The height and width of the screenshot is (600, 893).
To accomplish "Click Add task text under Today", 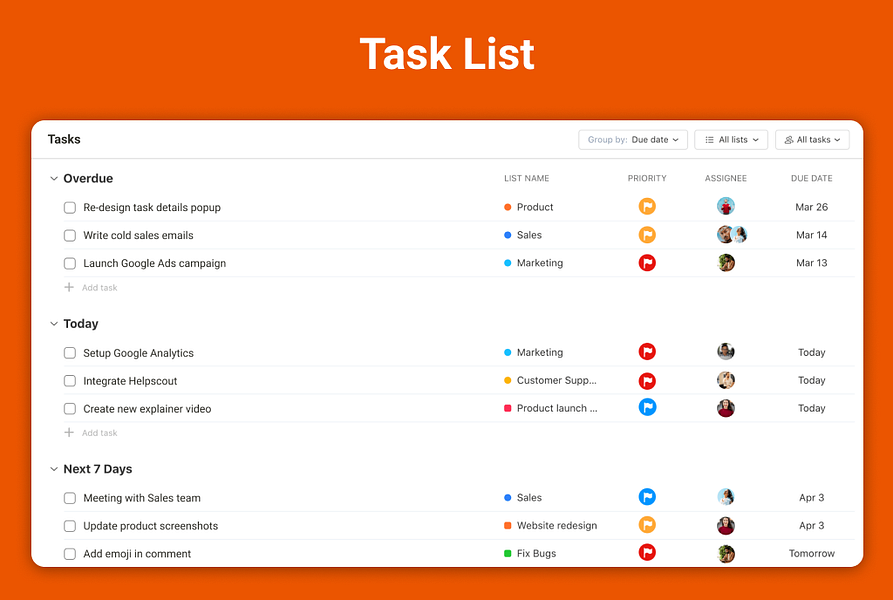I will [x=100, y=433].
